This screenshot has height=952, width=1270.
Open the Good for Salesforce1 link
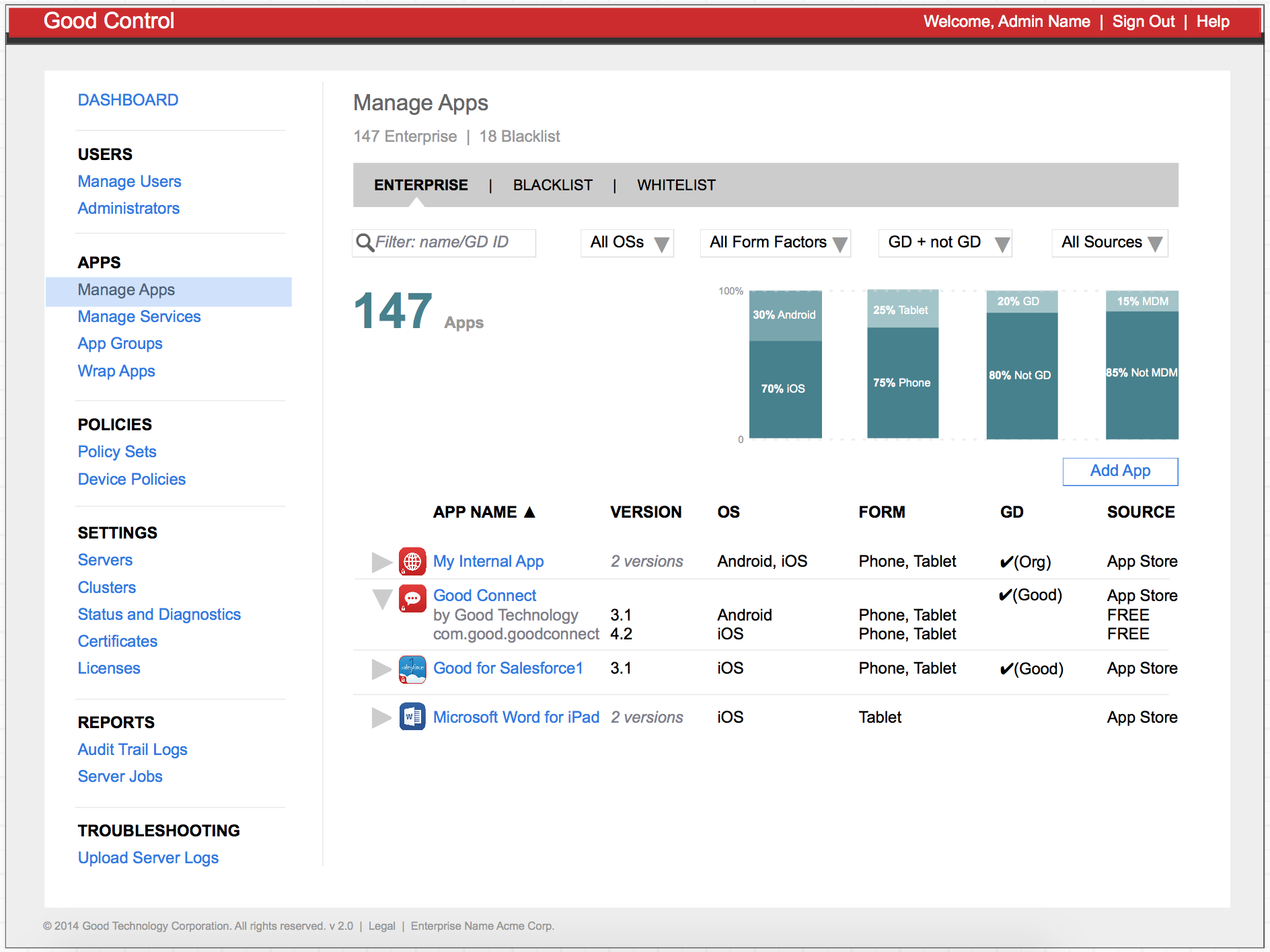pyautogui.click(x=508, y=668)
